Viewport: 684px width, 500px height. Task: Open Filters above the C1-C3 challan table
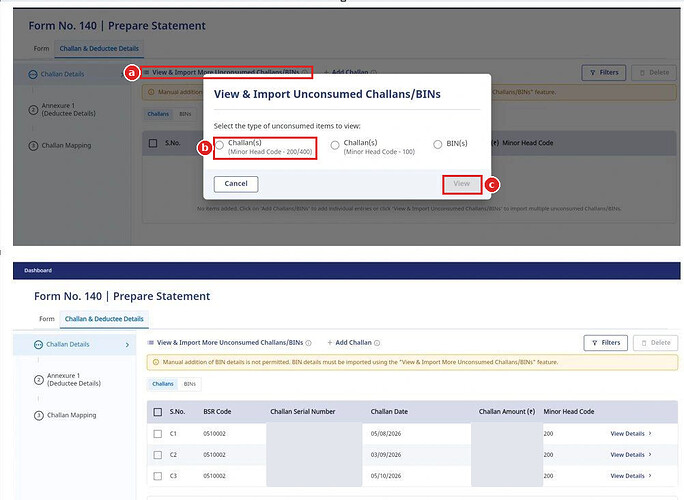point(605,343)
